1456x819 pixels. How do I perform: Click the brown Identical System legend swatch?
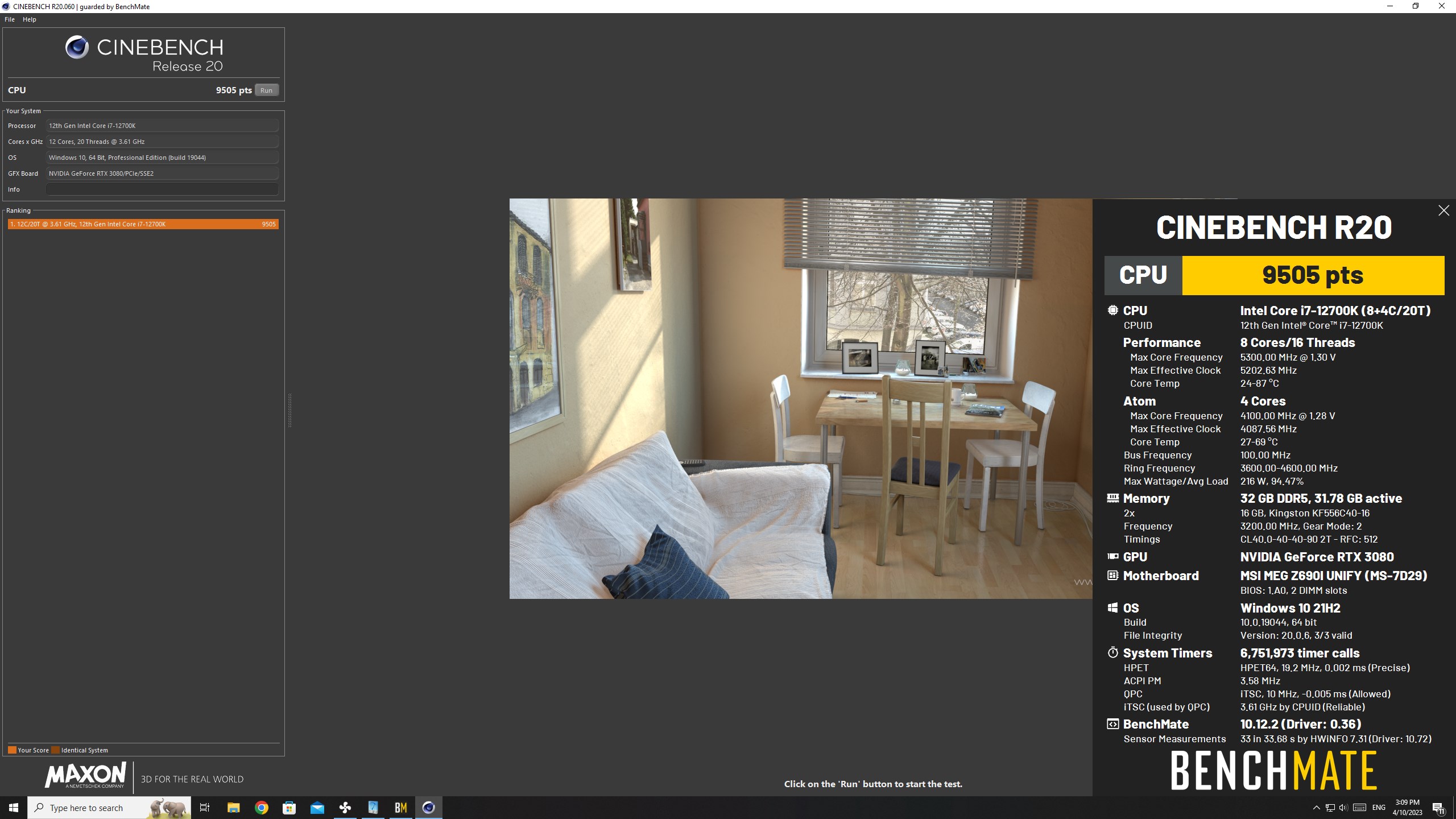click(x=55, y=750)
